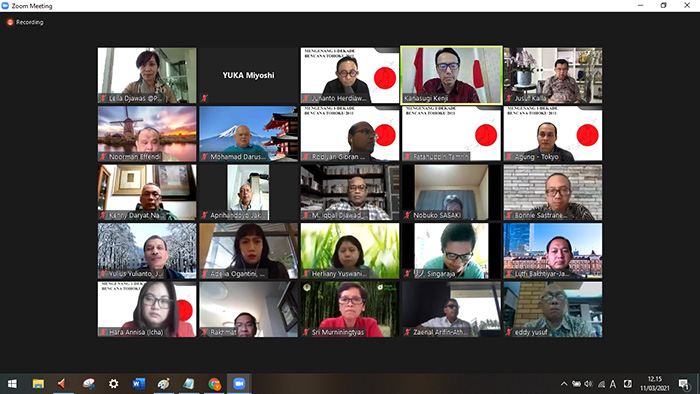This screenshot has height=394, width=700.
Task: Open Chrome from the taskbar
Action: coord(214,383)
